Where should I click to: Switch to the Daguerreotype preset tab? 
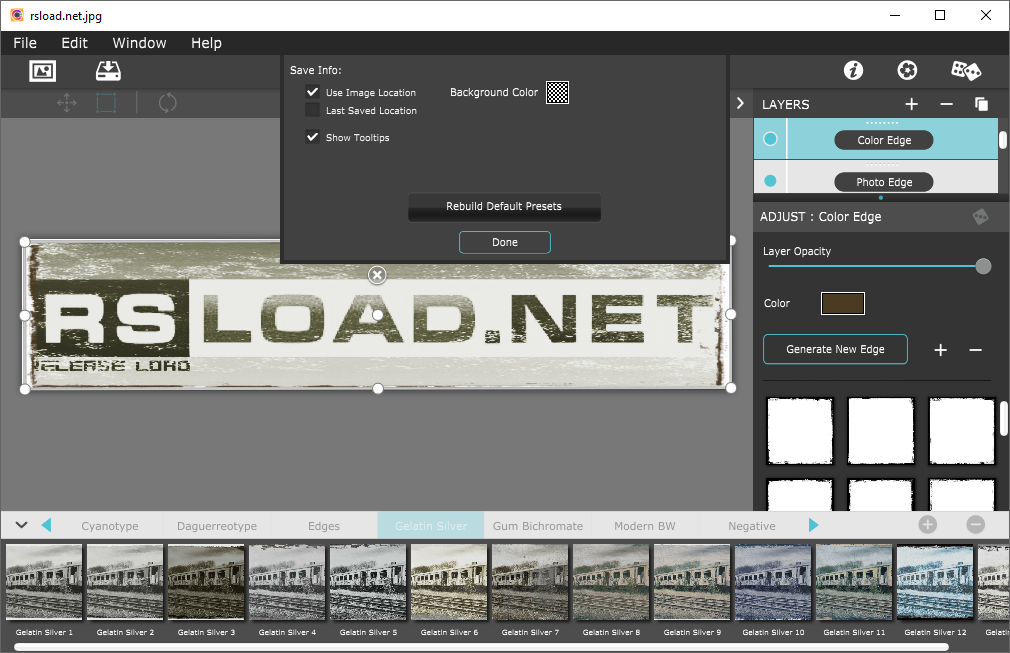coord(217,525)
